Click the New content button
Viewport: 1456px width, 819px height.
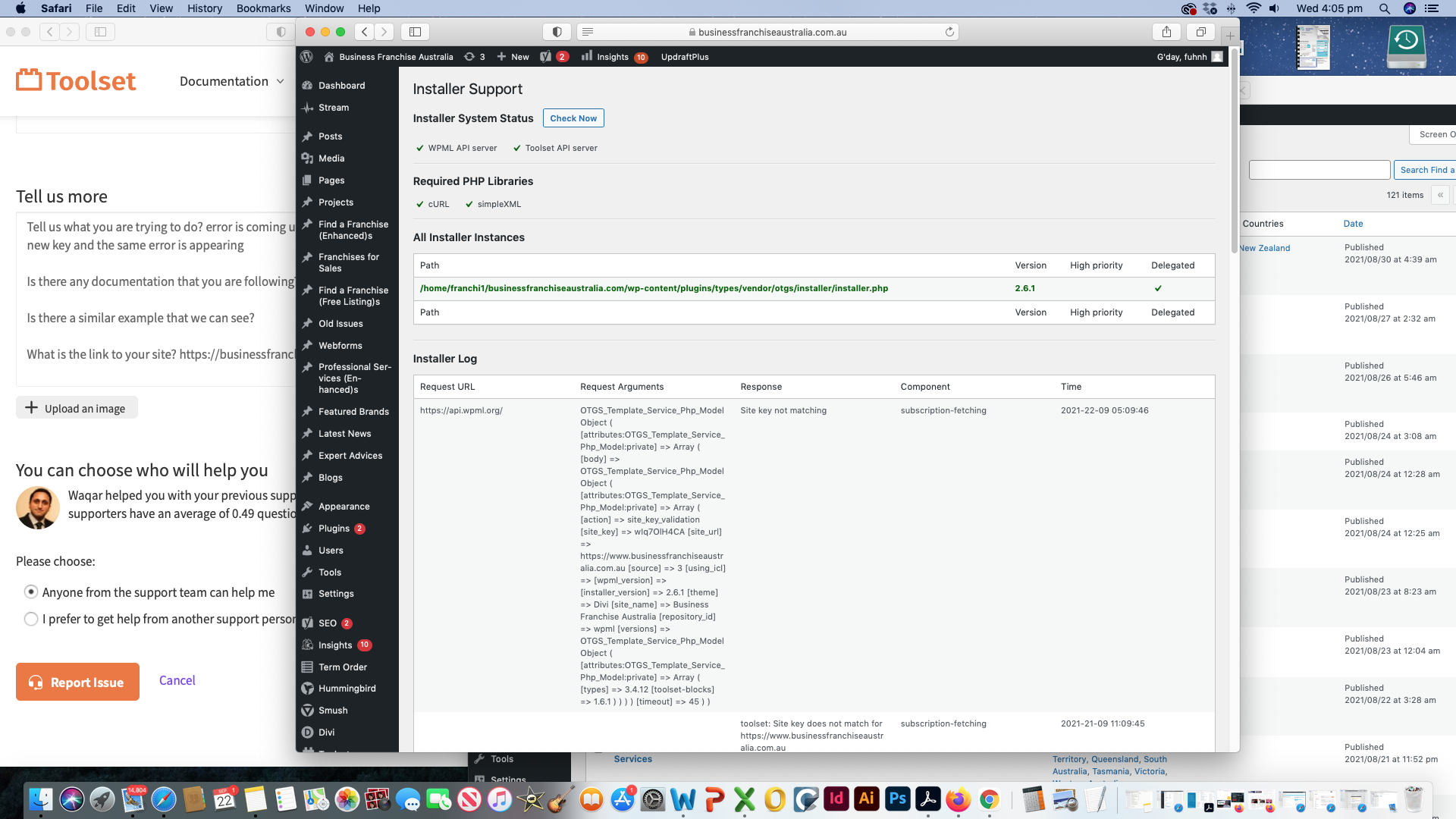pos(513,57)
